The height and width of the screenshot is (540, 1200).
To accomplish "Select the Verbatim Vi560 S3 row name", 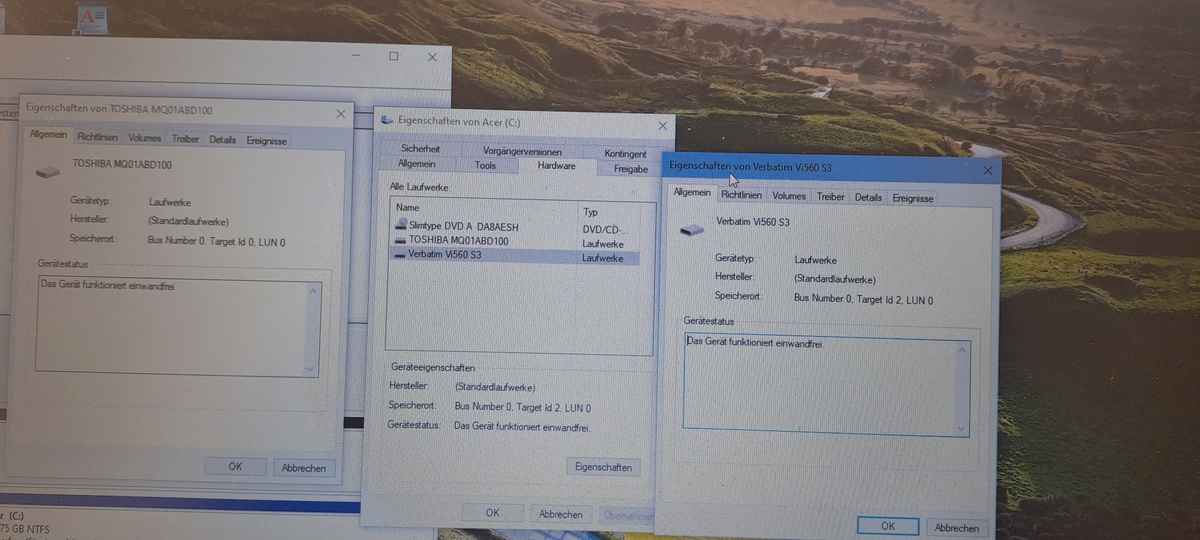I will pos(444,255).
